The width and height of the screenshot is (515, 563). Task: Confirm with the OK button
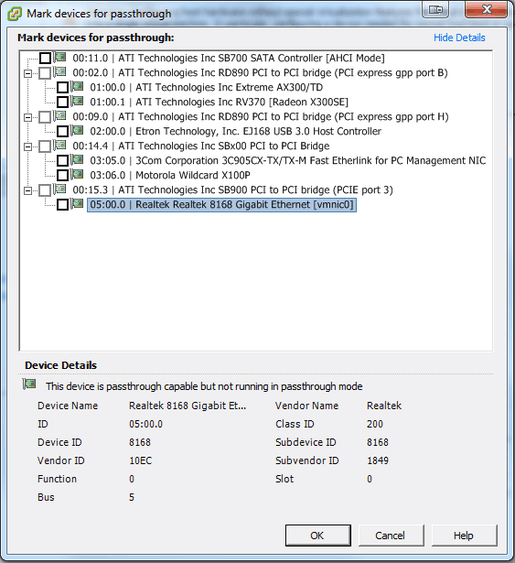pos(317,535)
